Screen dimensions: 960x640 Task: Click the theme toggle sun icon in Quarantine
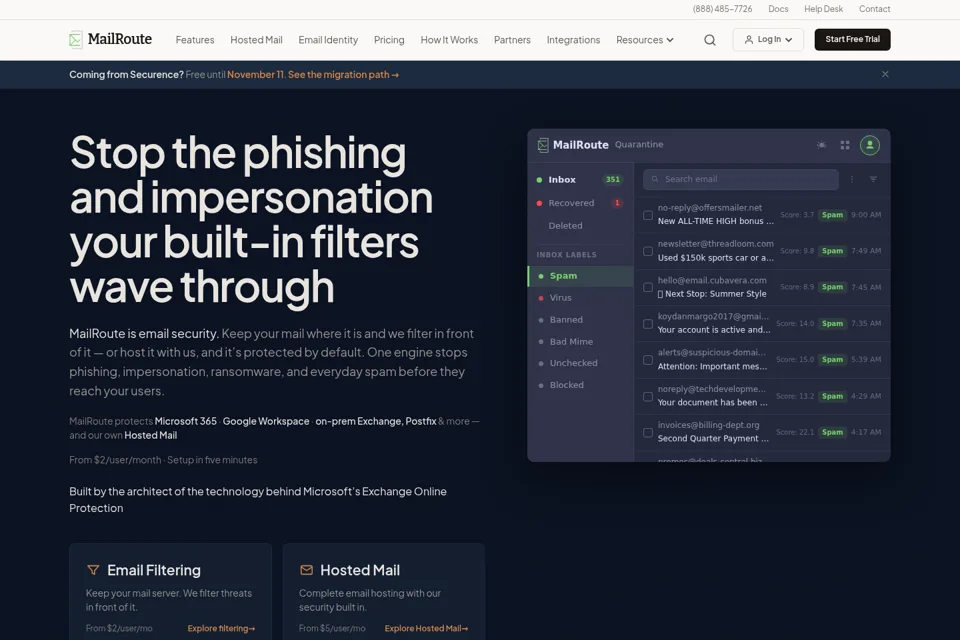pos(822,145)
